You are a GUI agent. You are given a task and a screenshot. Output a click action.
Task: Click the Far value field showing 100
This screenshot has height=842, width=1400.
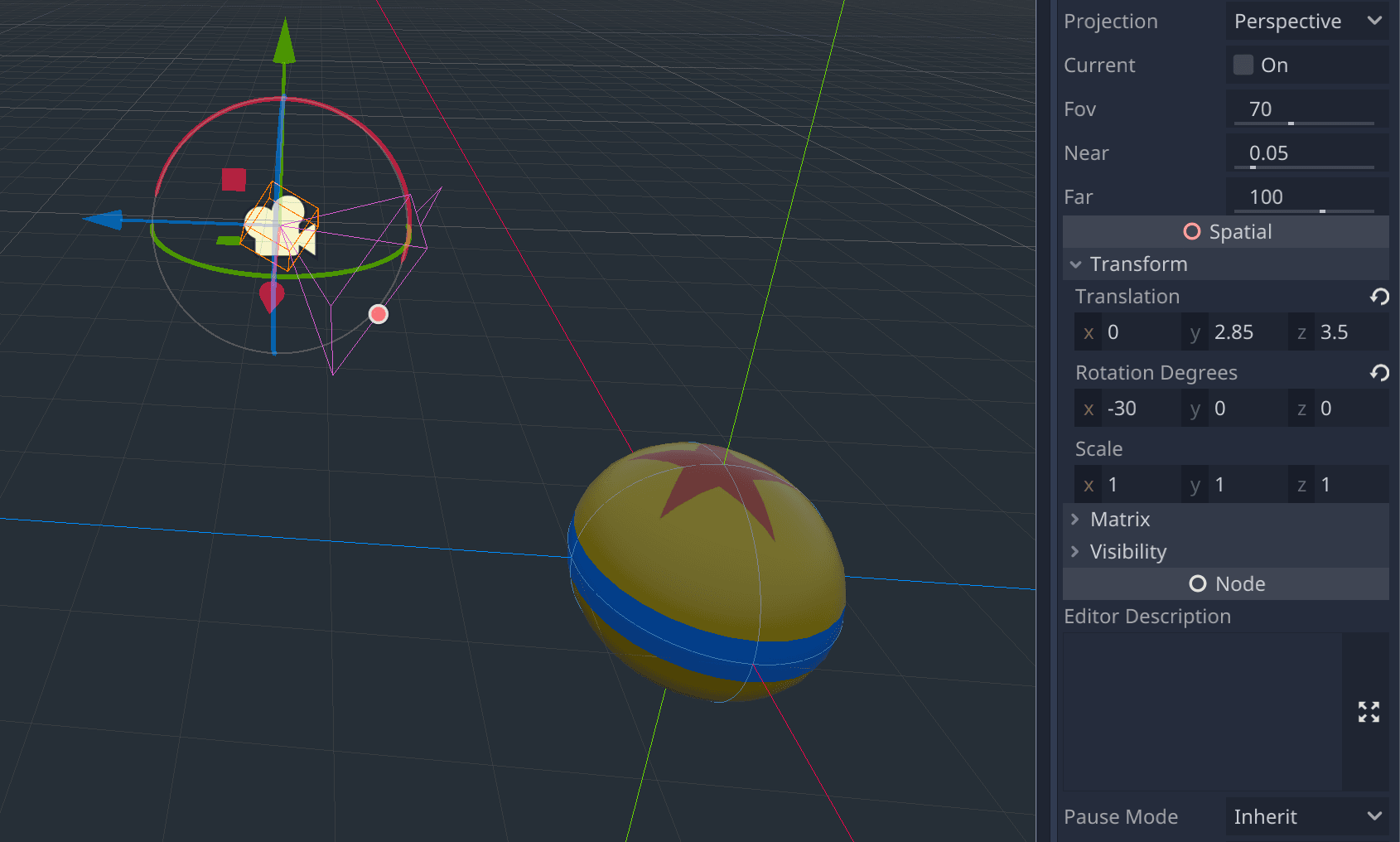(x=1307, y=196)
